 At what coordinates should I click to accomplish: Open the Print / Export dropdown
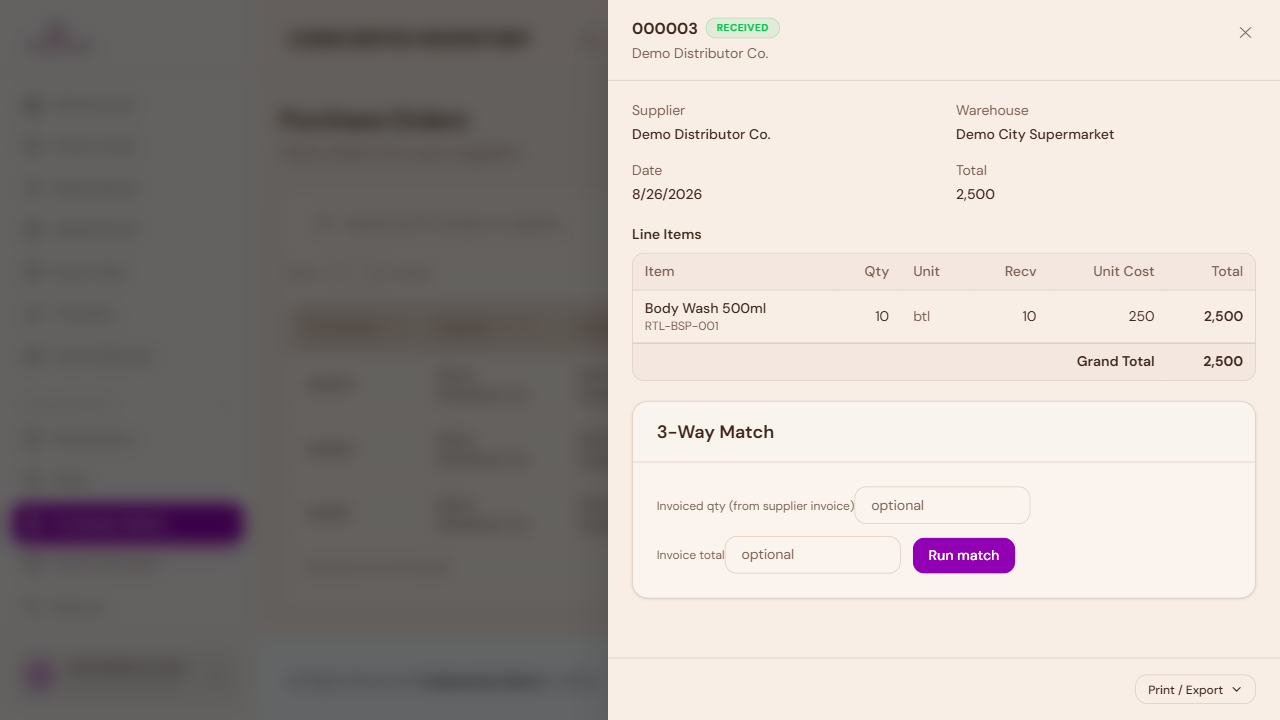click(1195, 690)
